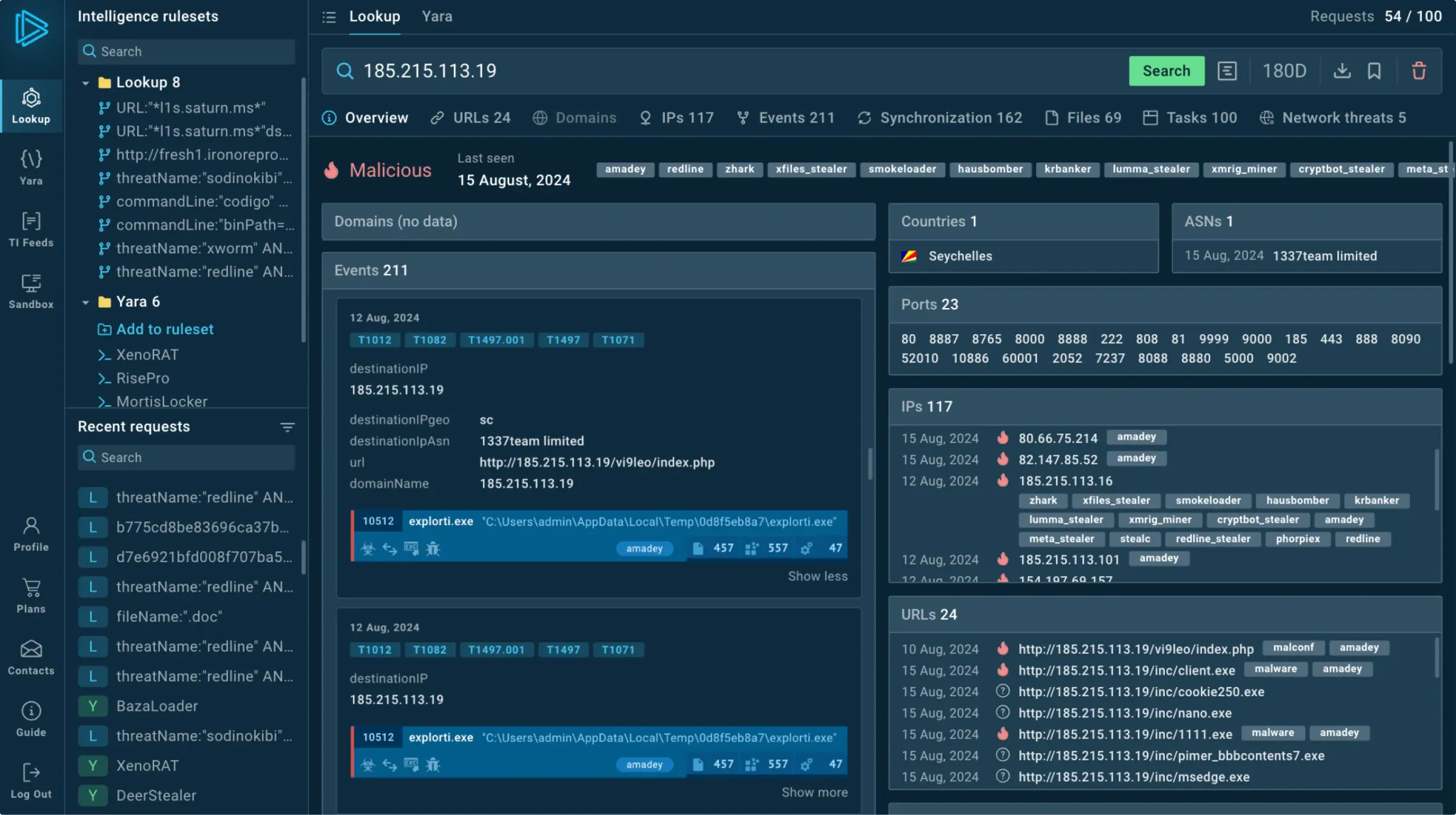Collapse the Yara 6 folder
Image resolution: width=1456 pixels, height=815 pixels.
coord(86,302)
